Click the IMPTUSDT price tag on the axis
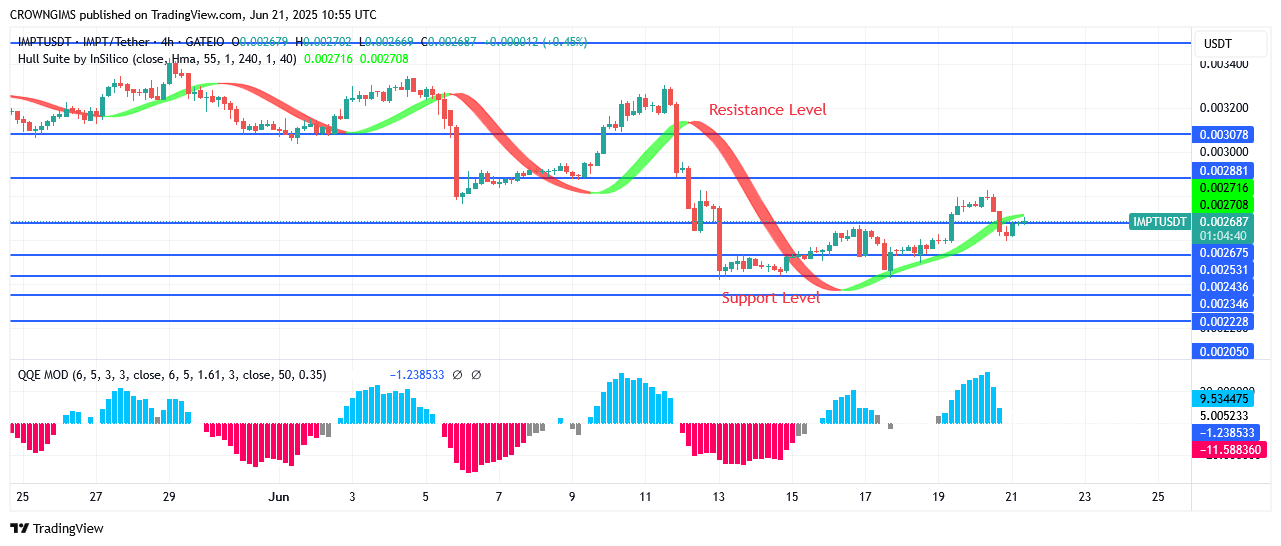Viewport: 1281px width, 546px height. pos(1160,222)
